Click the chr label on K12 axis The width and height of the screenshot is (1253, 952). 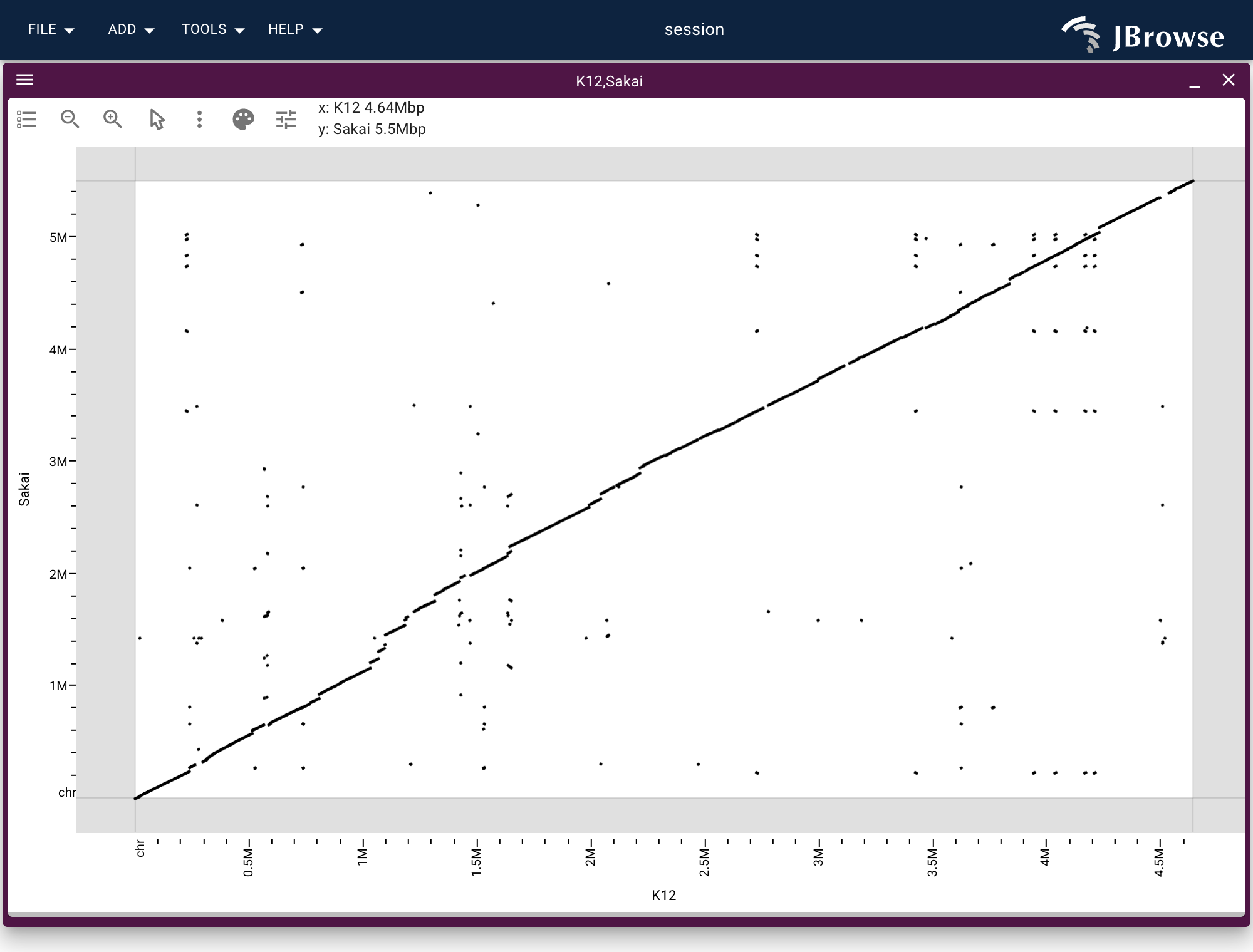tap(140, 849)
